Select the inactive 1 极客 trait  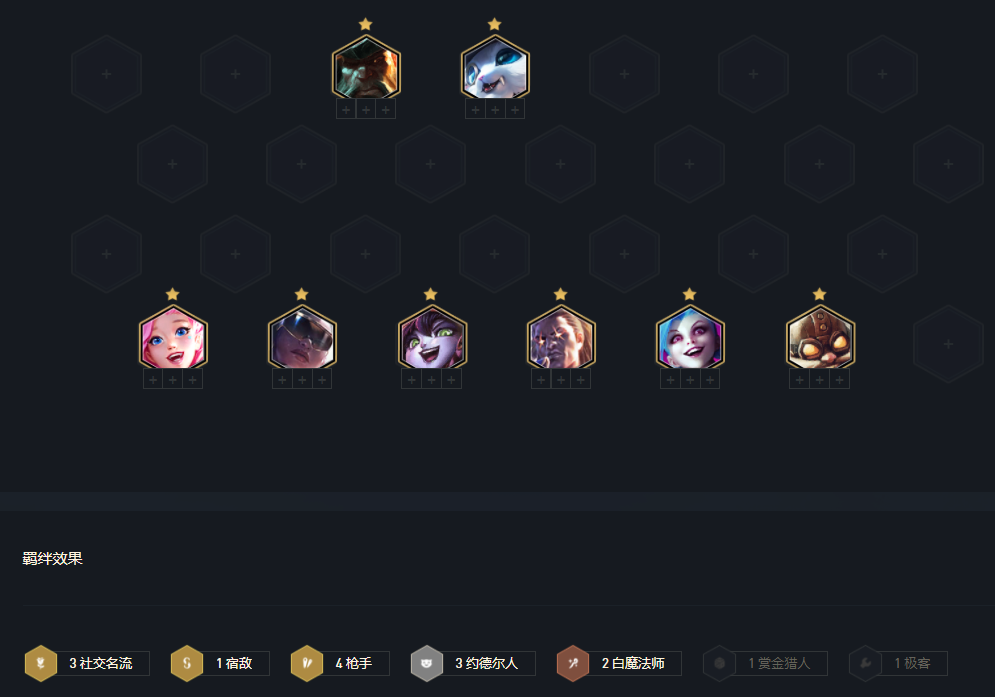click(x=898, y=663)
